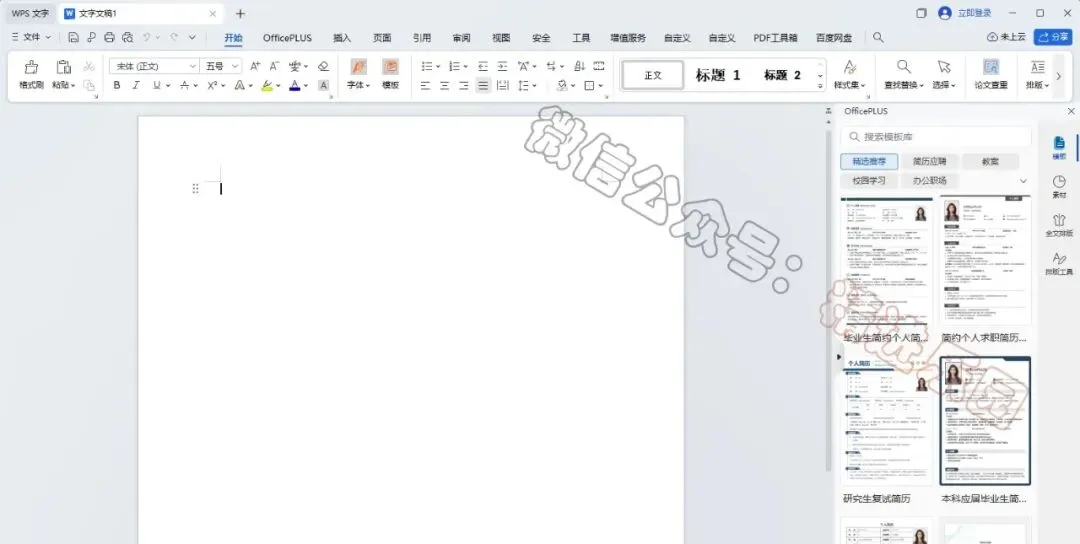Open the 研究生复试简历 template thumbnail
The image size is (1080, 544).
(x=887, y=421)
